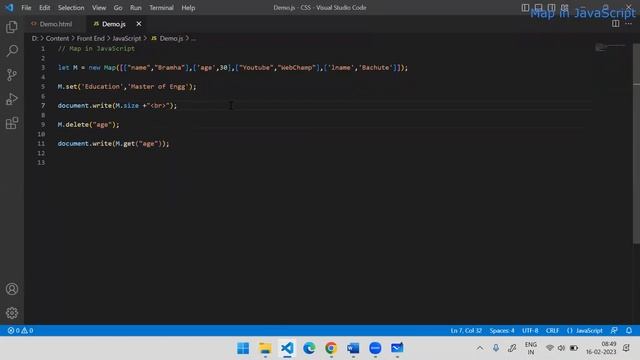Open Microsoft Word from taskbar
The height and width of the screenshot is (360, 640).
pos(353,348)
